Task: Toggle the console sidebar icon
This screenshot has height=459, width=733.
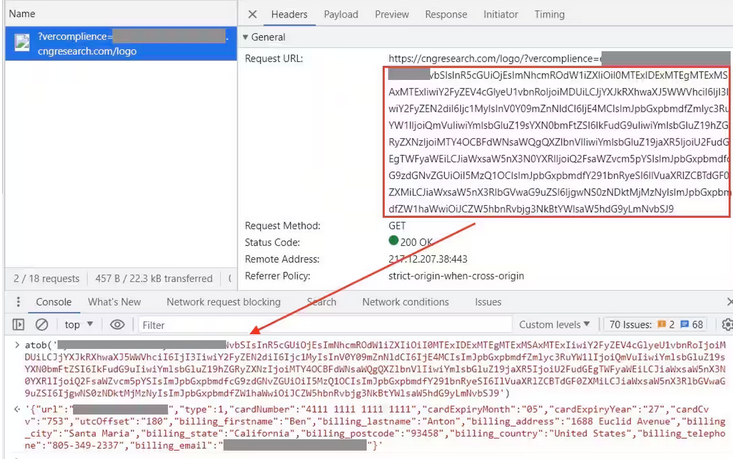Action: [x=18, y=325]
